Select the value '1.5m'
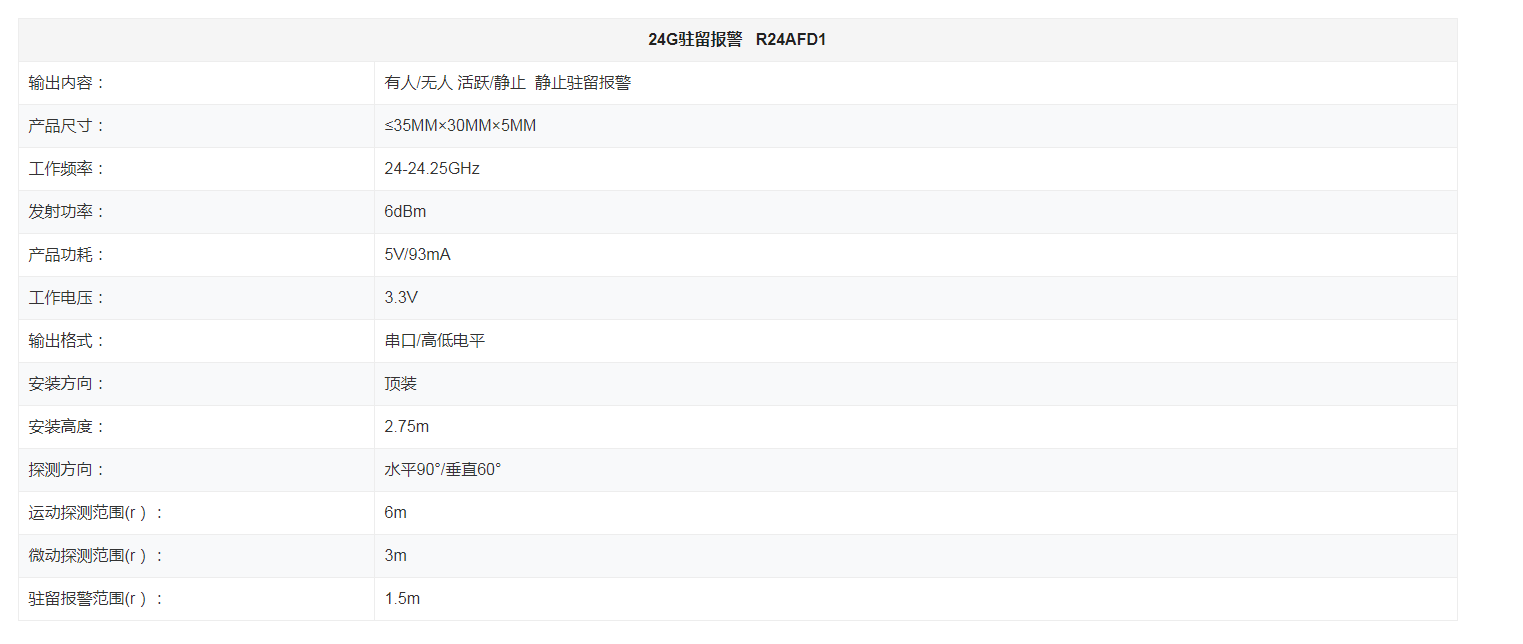1523x644 pixels. coord(402,599)
